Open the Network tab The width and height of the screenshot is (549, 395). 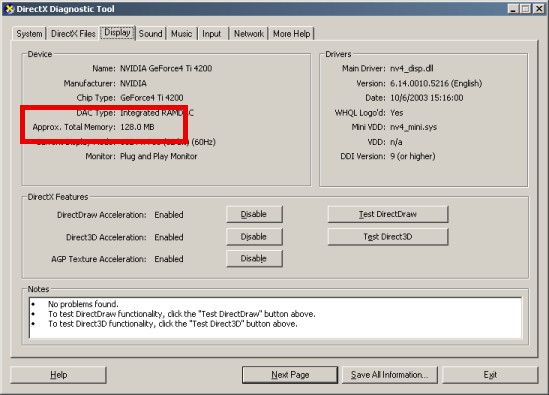249,34
